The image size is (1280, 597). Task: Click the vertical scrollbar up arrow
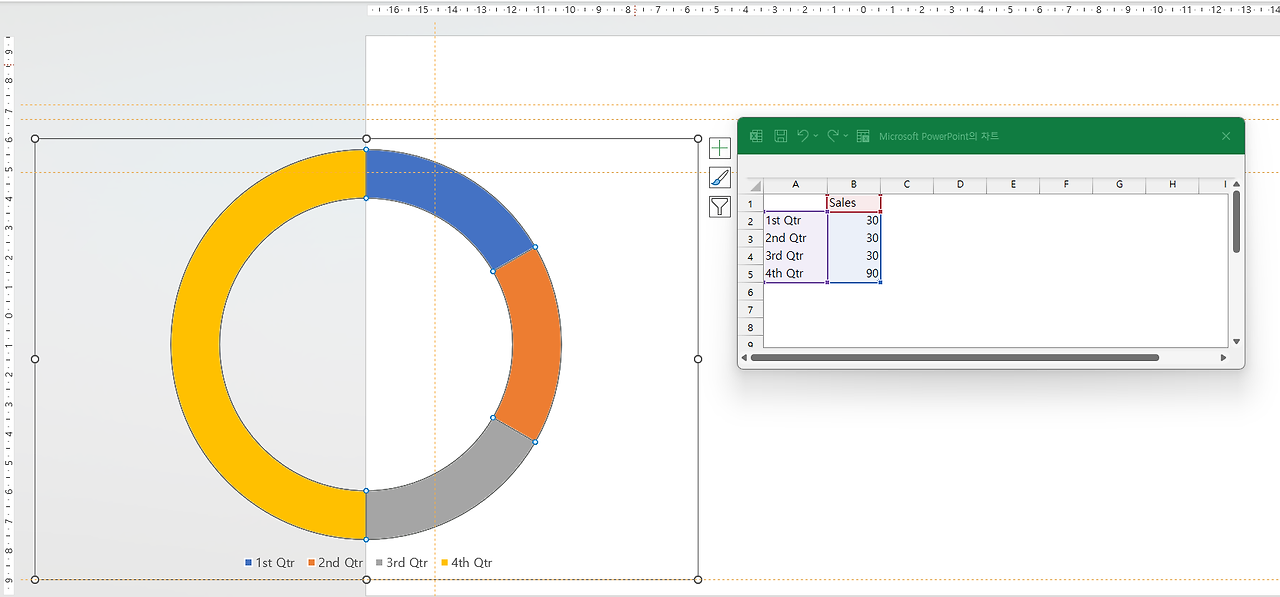coord(1236,184)
